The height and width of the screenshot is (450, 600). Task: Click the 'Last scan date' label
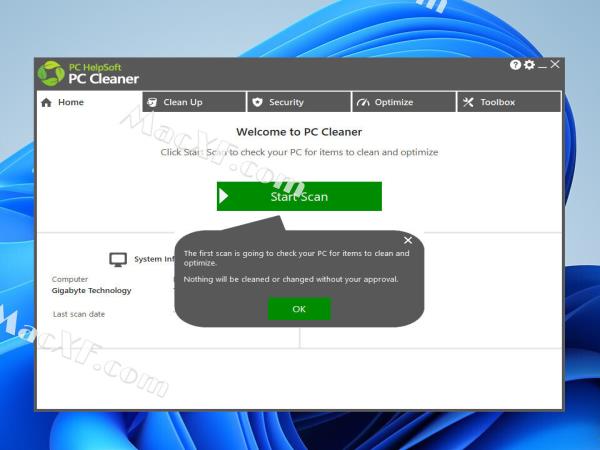[79, 314]
